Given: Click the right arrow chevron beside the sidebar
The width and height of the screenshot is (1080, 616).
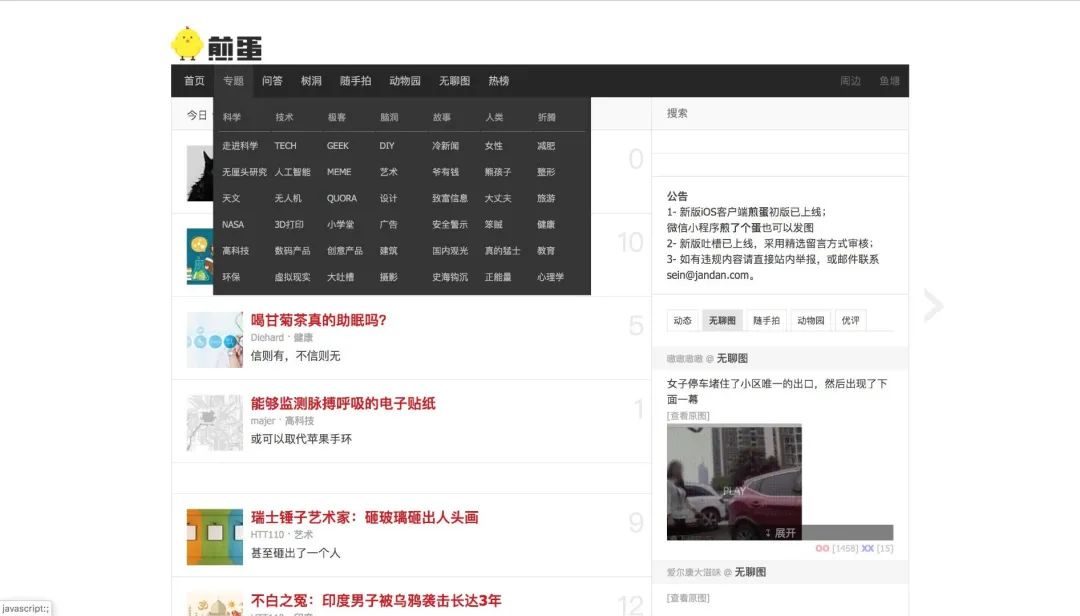Looking at the screenshot, I should click(933, 306).
